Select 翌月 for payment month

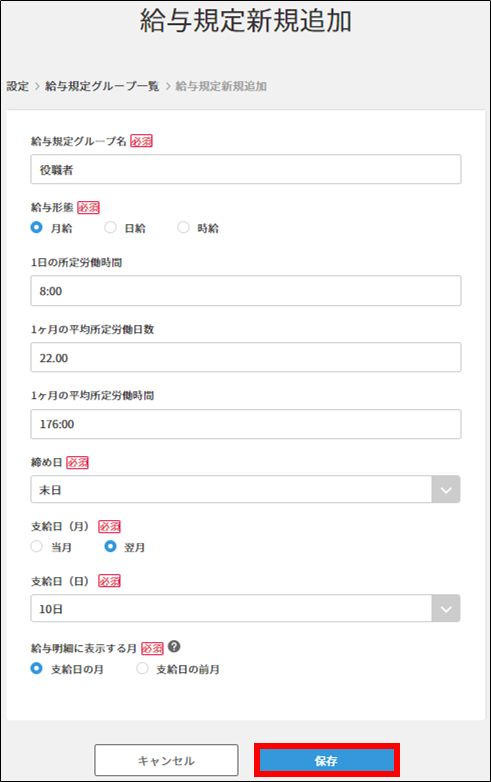[110, 547]
